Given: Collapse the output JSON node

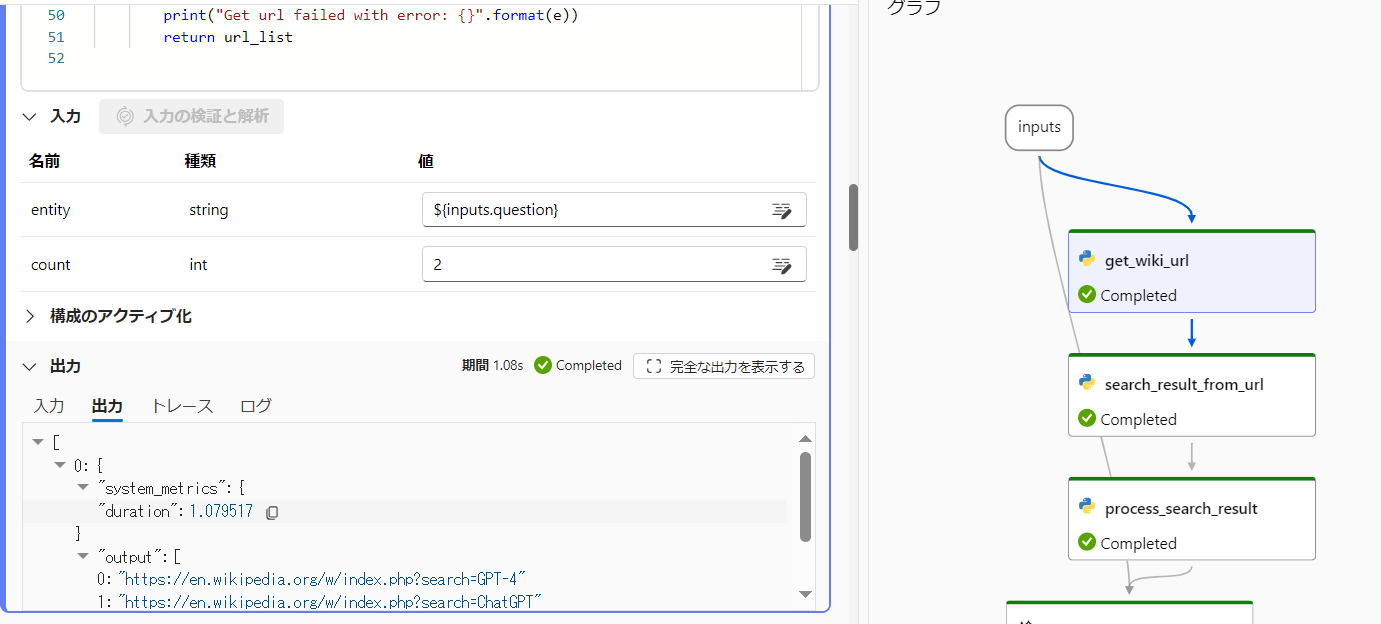Looking at the screenshot, I should [83, 557].
